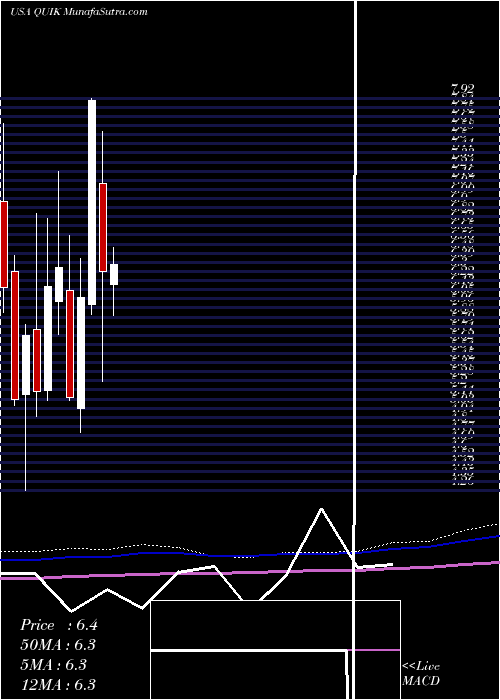The width and height of the screenshot is (500, 700).
Task: Click the Price : 6.4 readout
Action: point(58,625)
